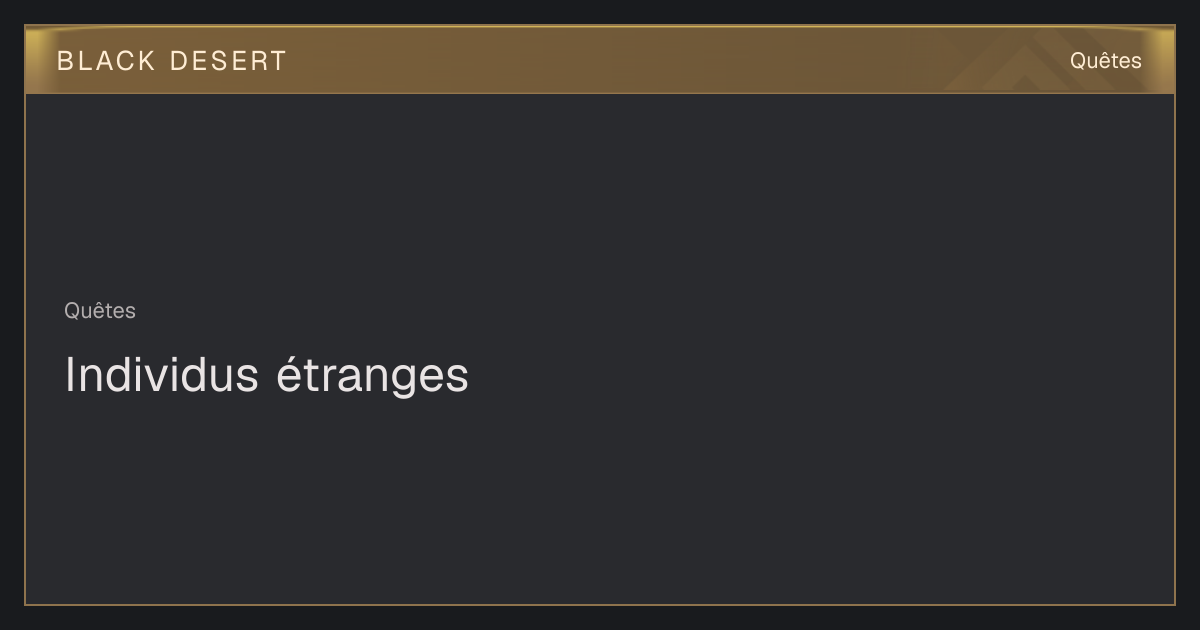Click the gold header banner's empty middle area
This screenshot has height=630, width=1200.
(620, 60)
